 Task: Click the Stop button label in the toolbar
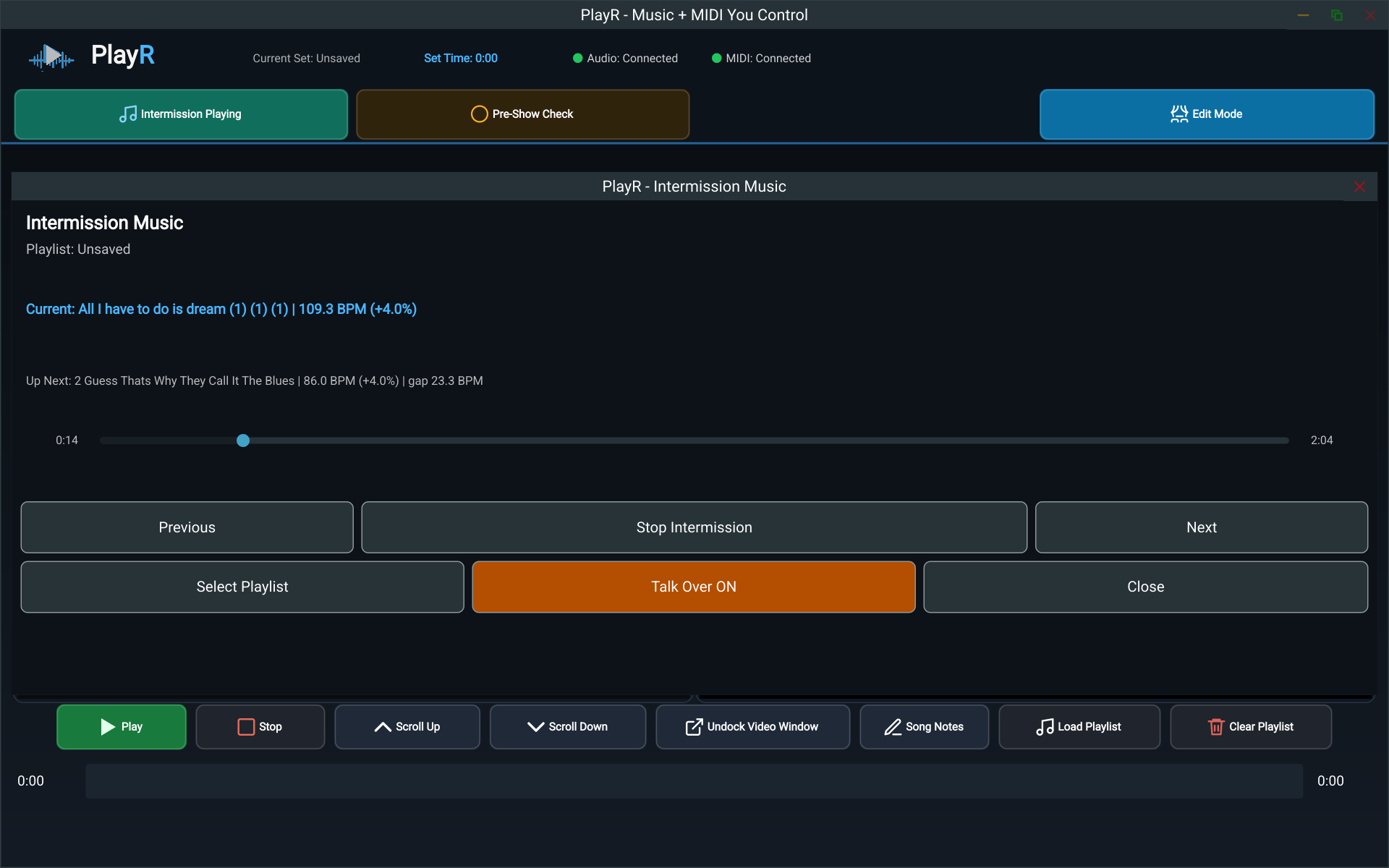(271, 727)
